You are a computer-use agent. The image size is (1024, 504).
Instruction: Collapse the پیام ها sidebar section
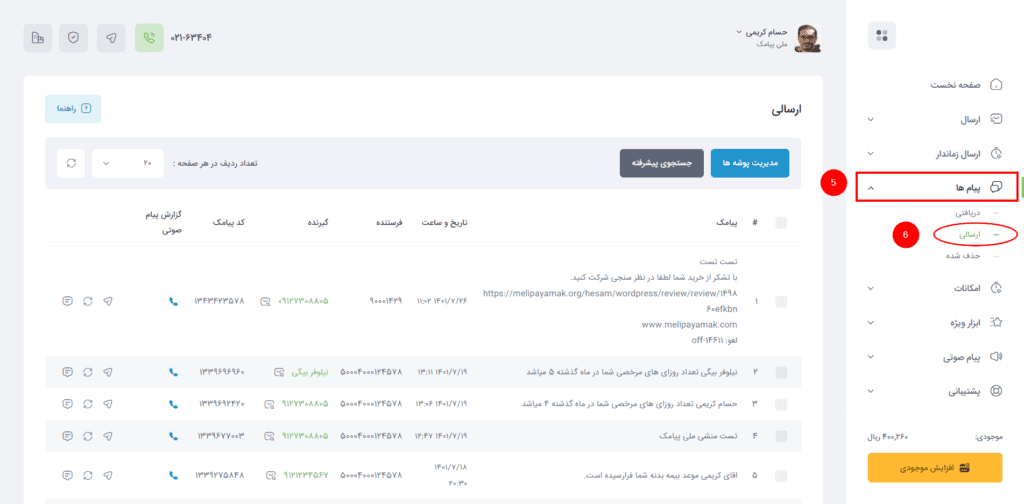tap(936, 187)
